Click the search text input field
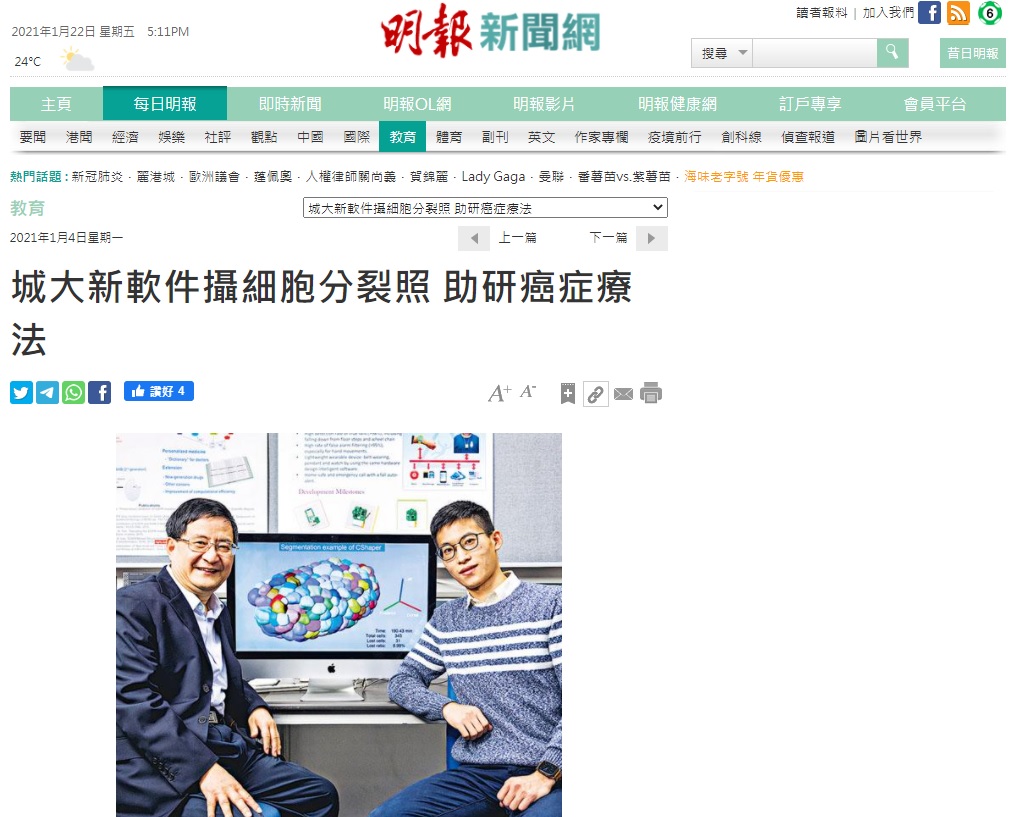Image resolution: width=1011 pixels, height=817 pixels. [x=814, y=53]
